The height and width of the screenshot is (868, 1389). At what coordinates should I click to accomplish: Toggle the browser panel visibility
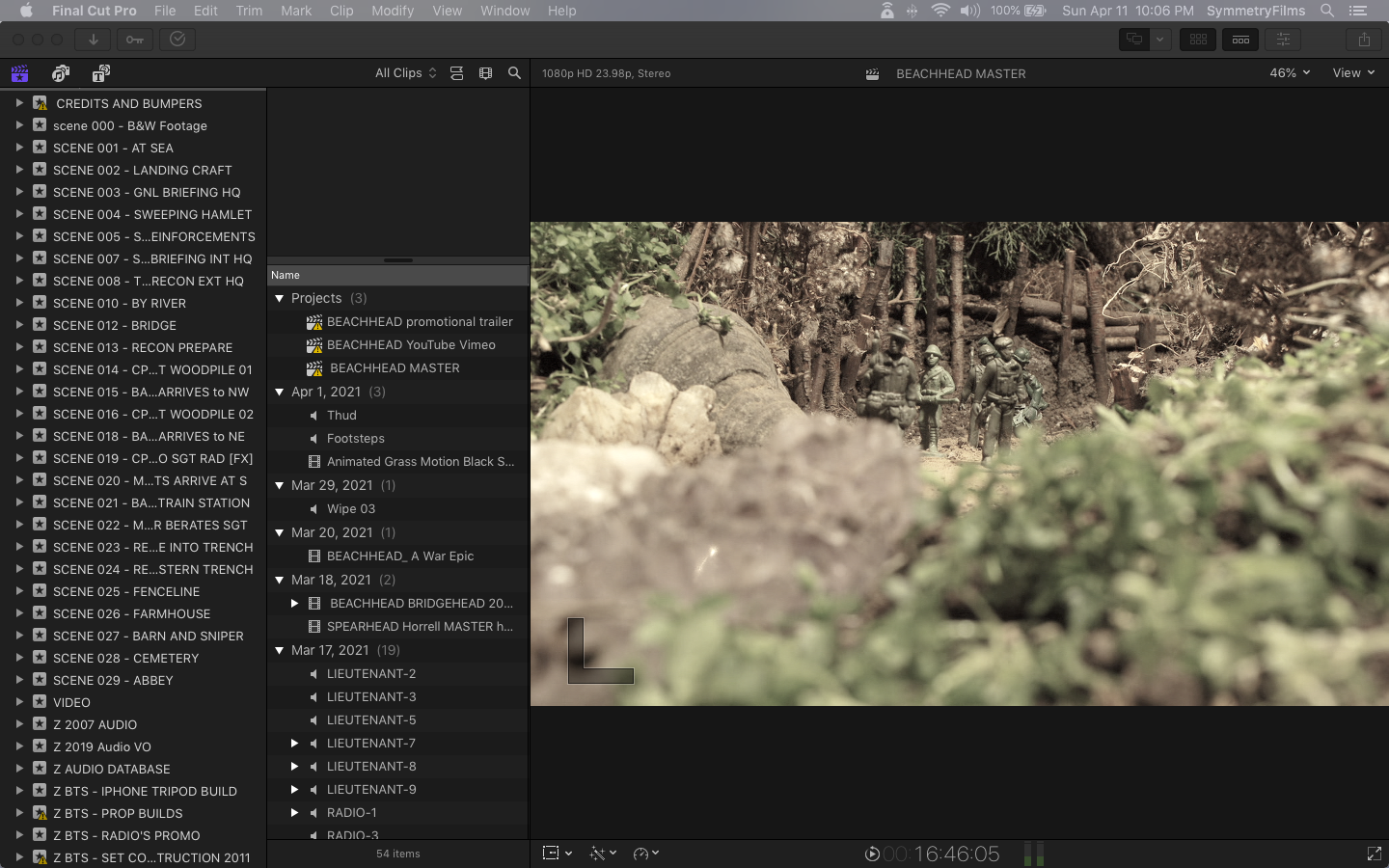(1198, 40)
